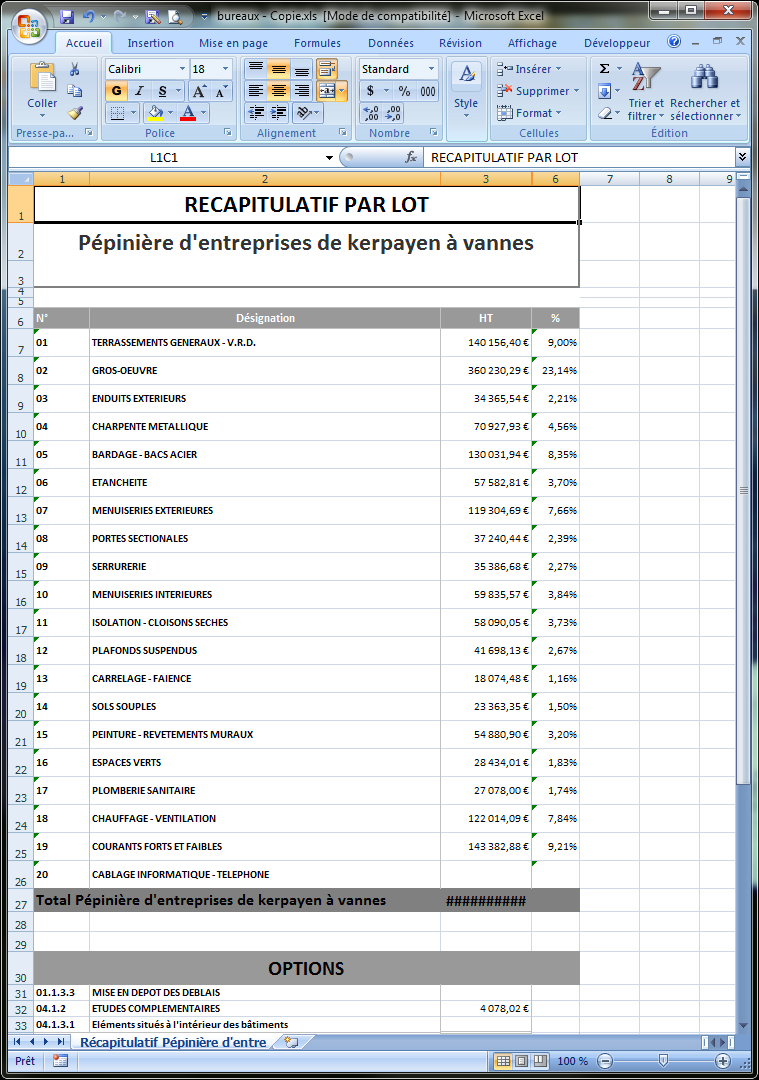The height and width of the screenshot is (1080, 759).
Task: Zoom out with the minus button
Action: pos(605,1061)
